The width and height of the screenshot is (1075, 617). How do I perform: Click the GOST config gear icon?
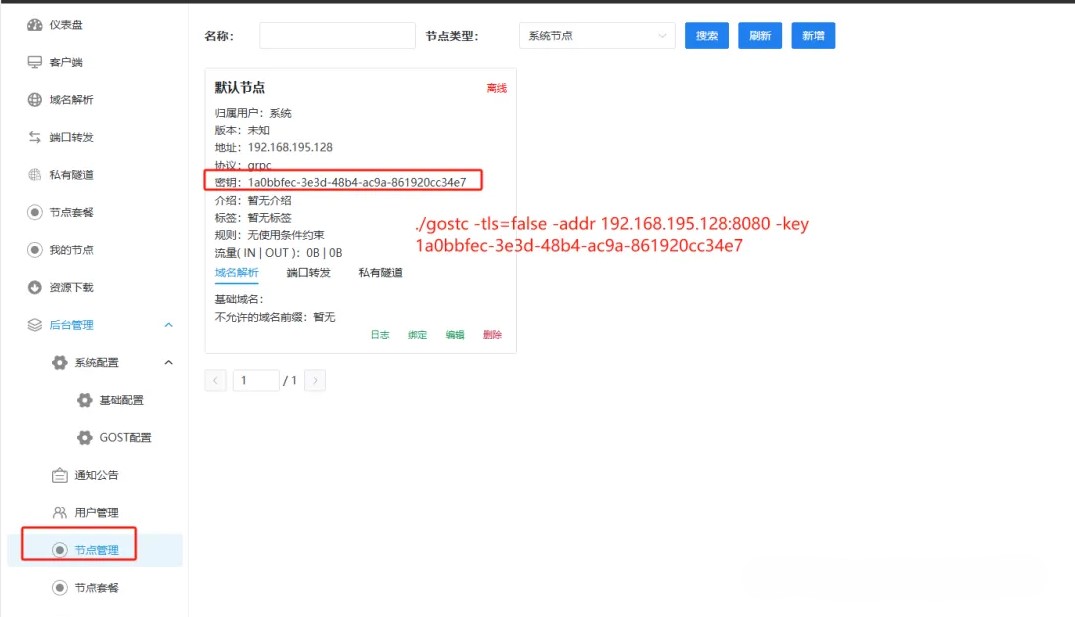85,438
